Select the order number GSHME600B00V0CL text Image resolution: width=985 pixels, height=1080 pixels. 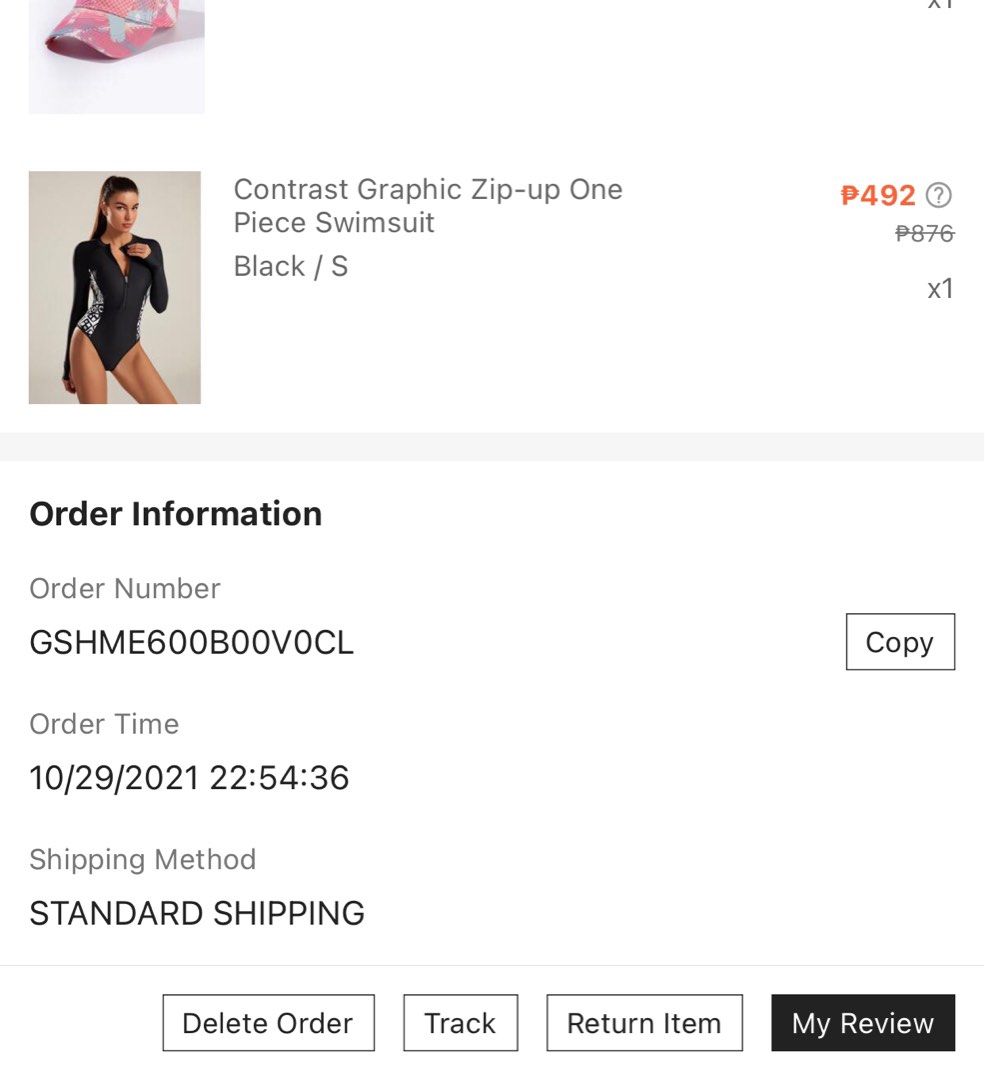click(x=192, y=642)
